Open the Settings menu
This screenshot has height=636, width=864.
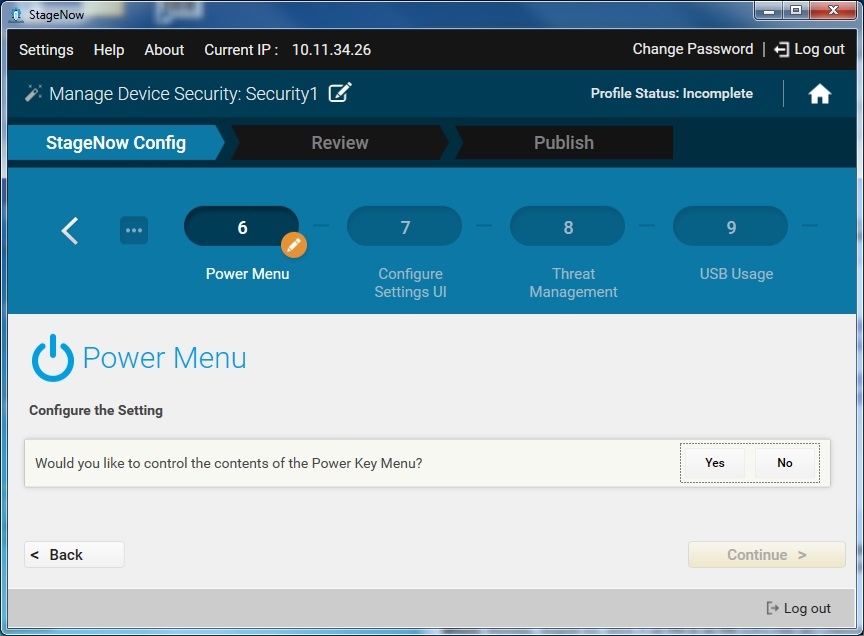click(x=46, y=50)
